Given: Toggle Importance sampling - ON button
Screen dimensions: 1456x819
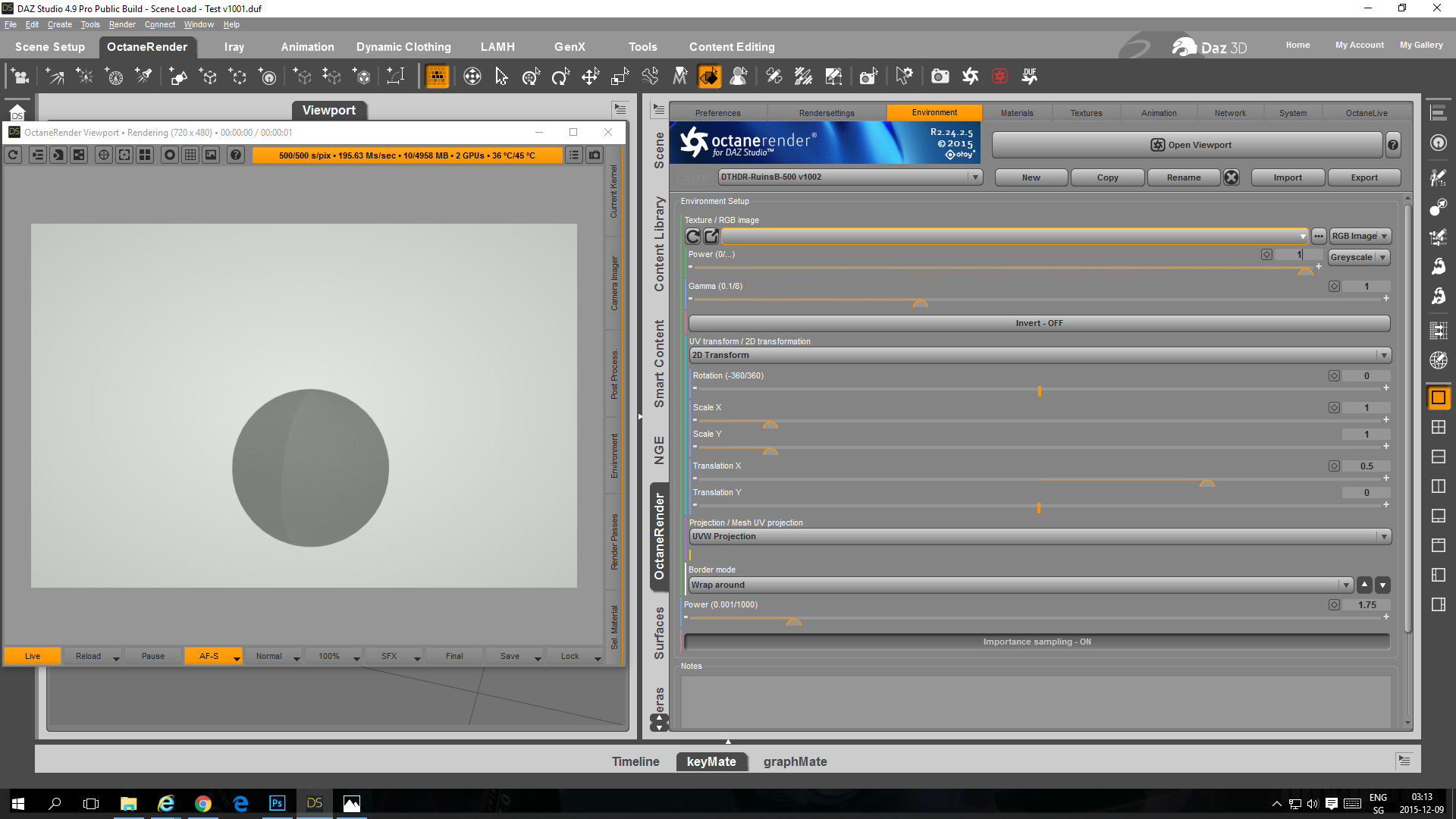Looking at the screenshot, I should pyautogui.click(x=1037, y=642).
